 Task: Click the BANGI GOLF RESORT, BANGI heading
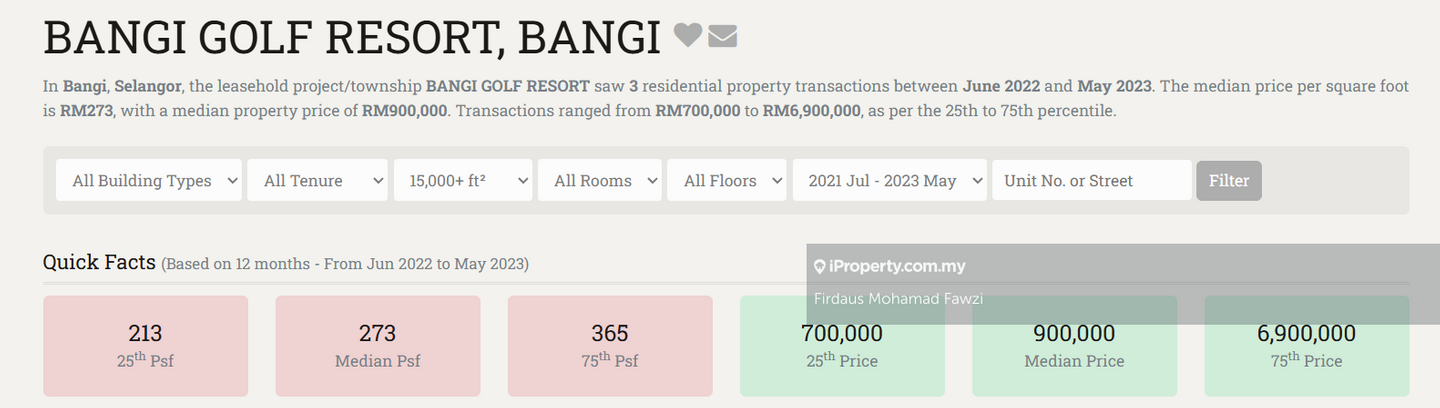coord(351,38)
